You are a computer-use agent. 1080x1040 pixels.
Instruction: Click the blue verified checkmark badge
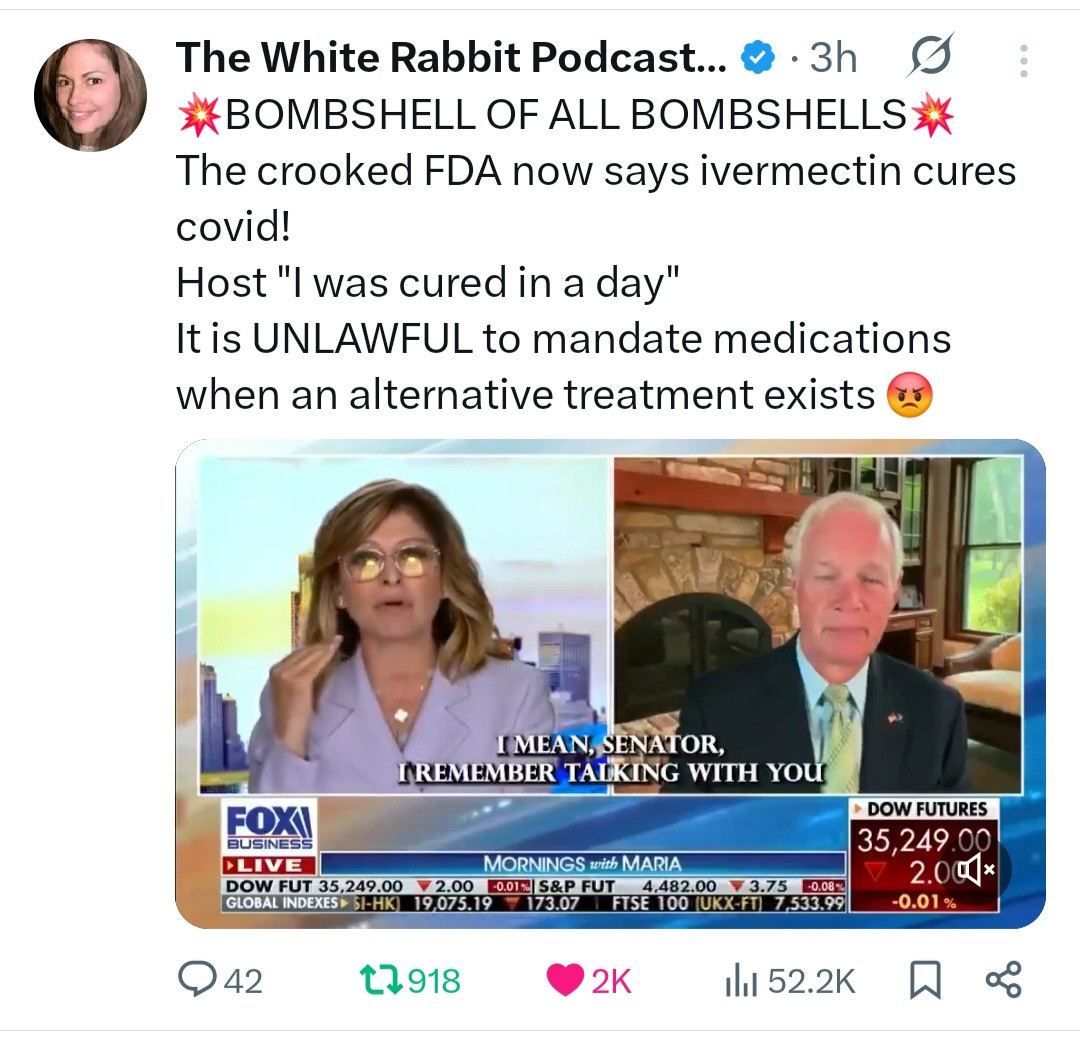tap(758, 57)
